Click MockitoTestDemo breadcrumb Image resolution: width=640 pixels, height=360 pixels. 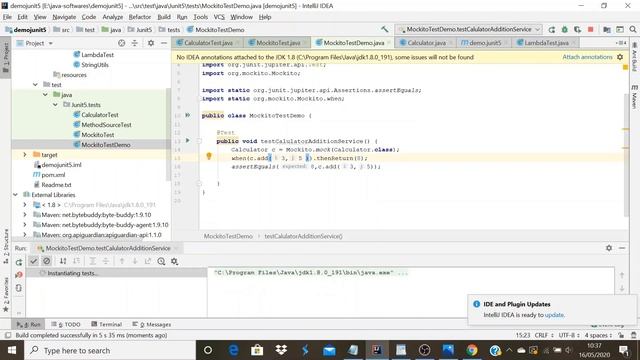(x=228, y=236)
